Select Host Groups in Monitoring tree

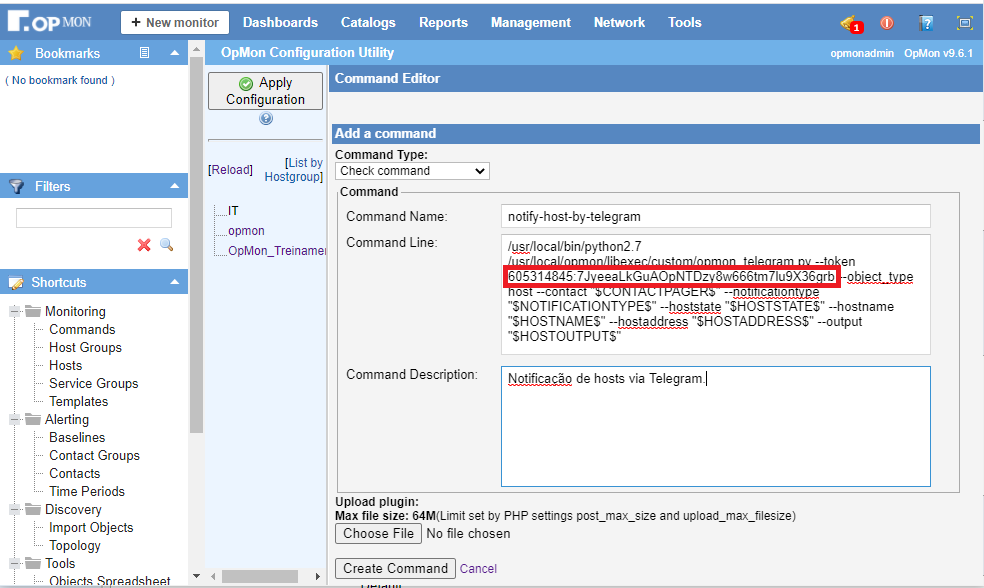tap(85, 347)
